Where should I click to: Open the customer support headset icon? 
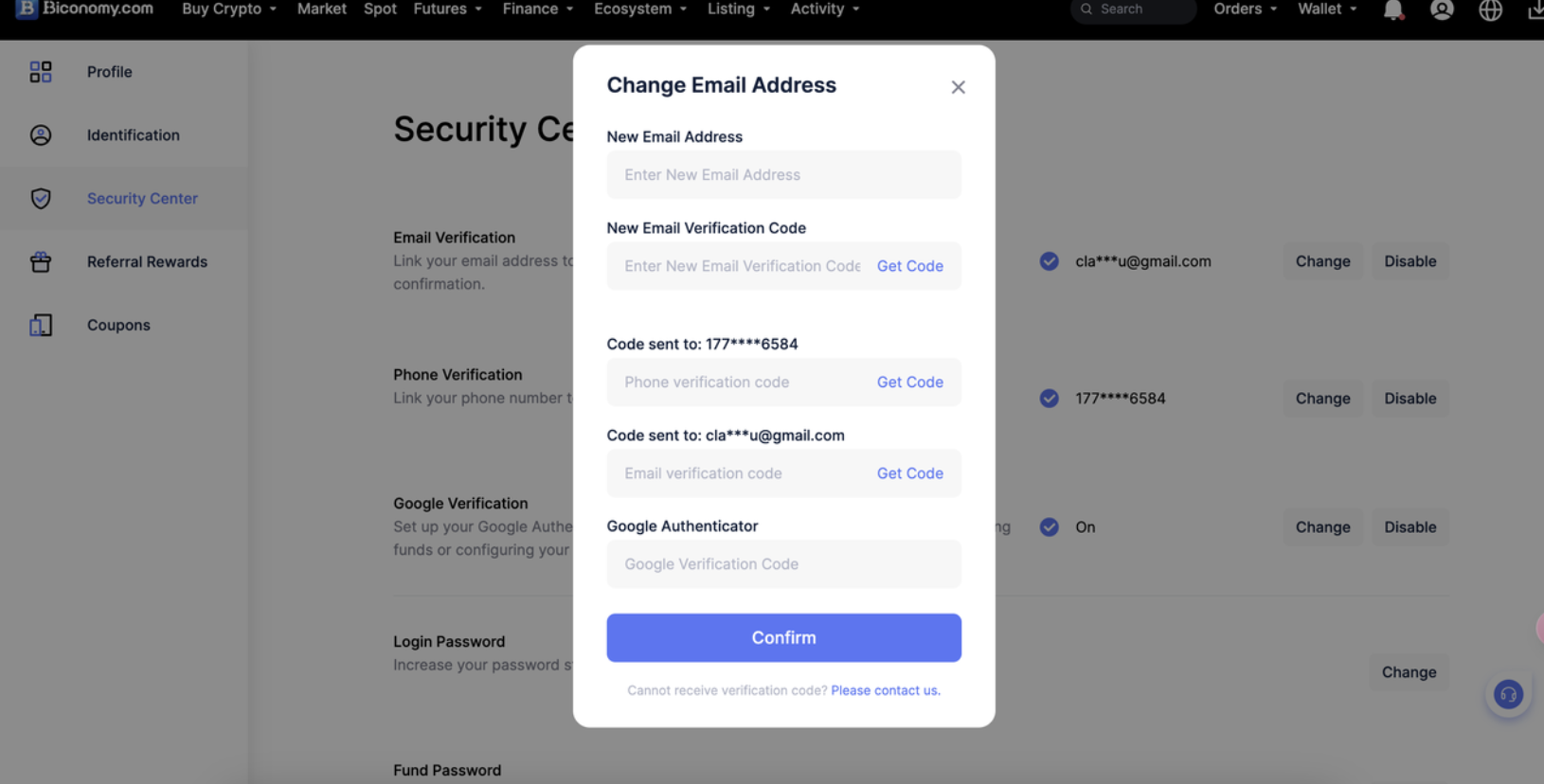tap(1508, 695)
